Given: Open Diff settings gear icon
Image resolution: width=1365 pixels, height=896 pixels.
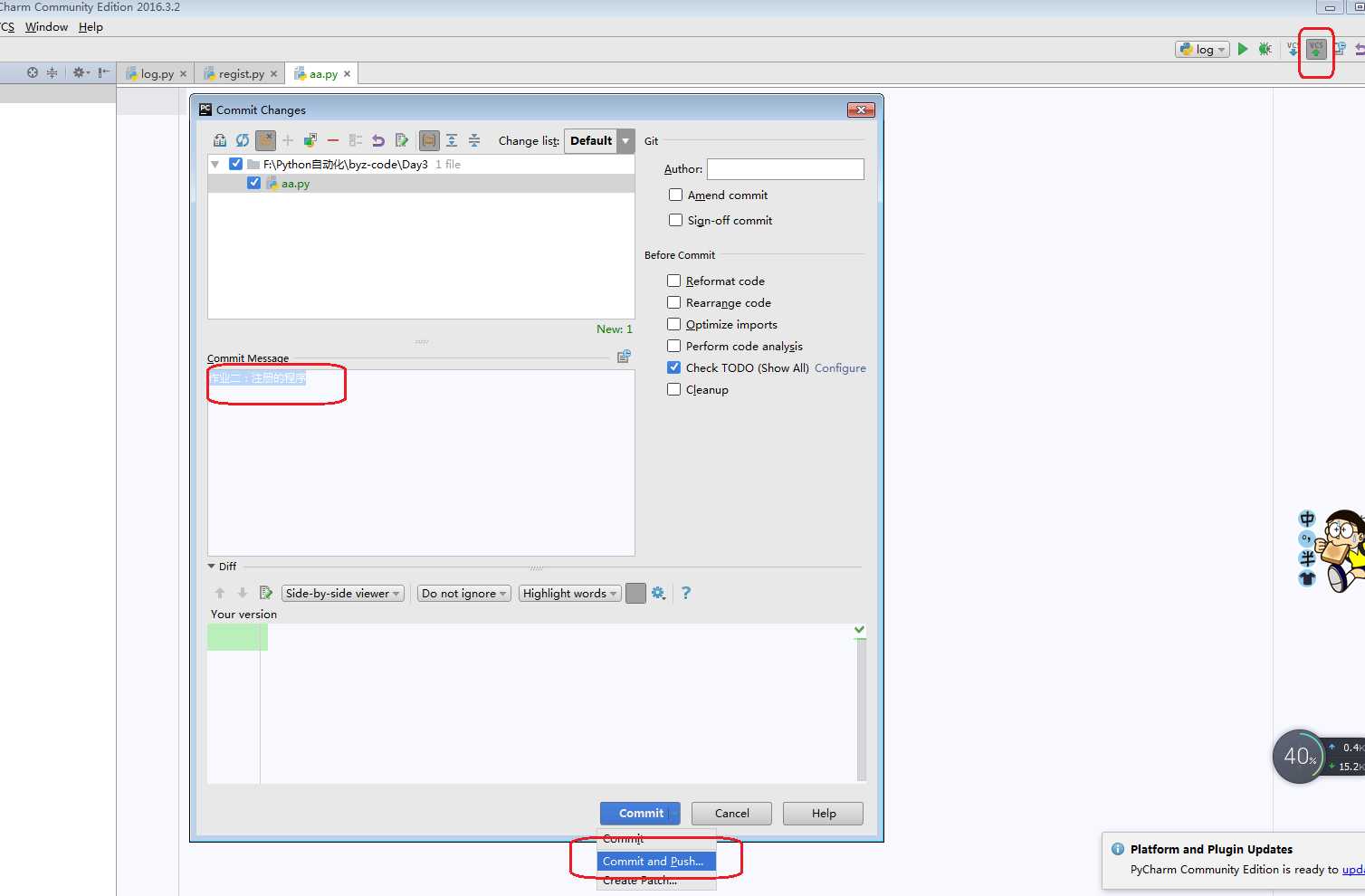Looking at the screenshot, I should tap(658, 593).
